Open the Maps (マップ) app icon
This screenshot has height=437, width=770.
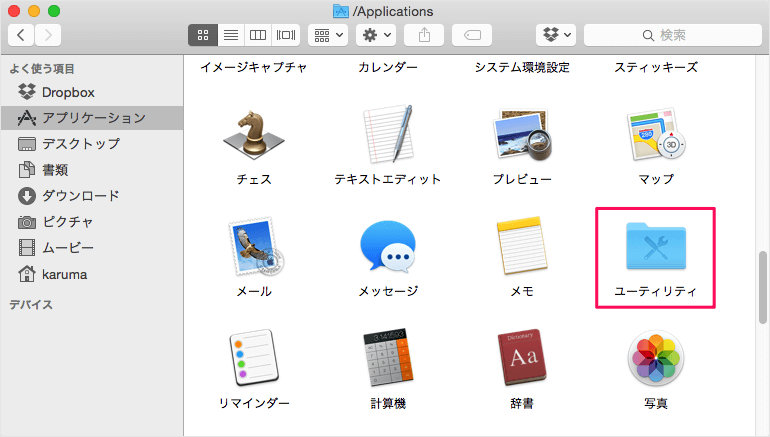[656, 134]
